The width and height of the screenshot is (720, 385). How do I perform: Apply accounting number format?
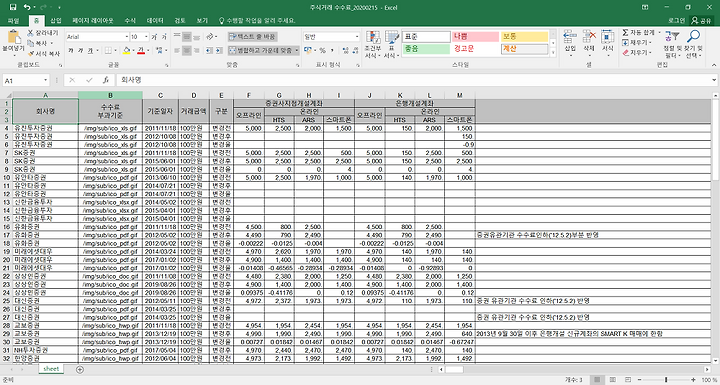307,50
